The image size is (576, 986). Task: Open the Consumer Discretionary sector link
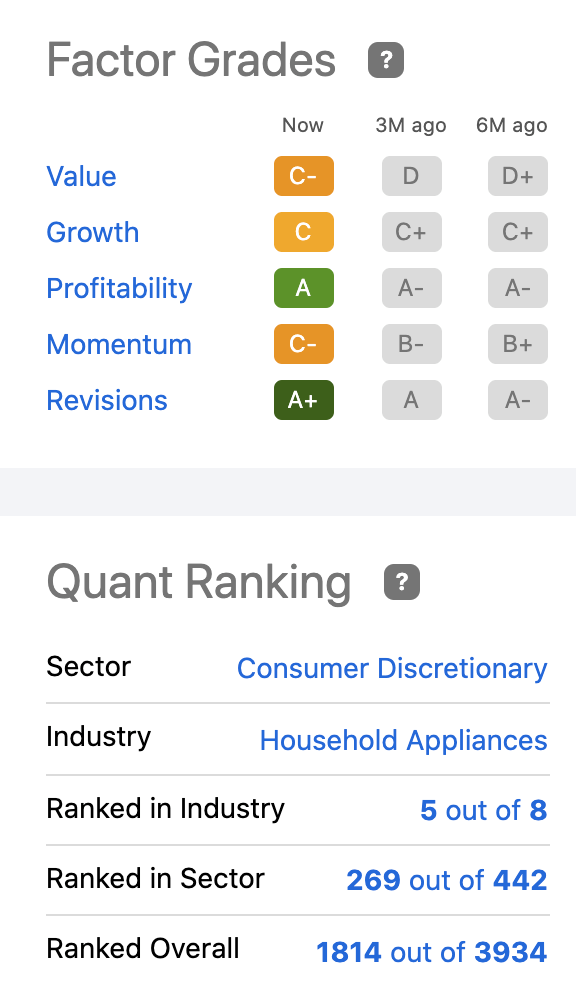[392, 668]
